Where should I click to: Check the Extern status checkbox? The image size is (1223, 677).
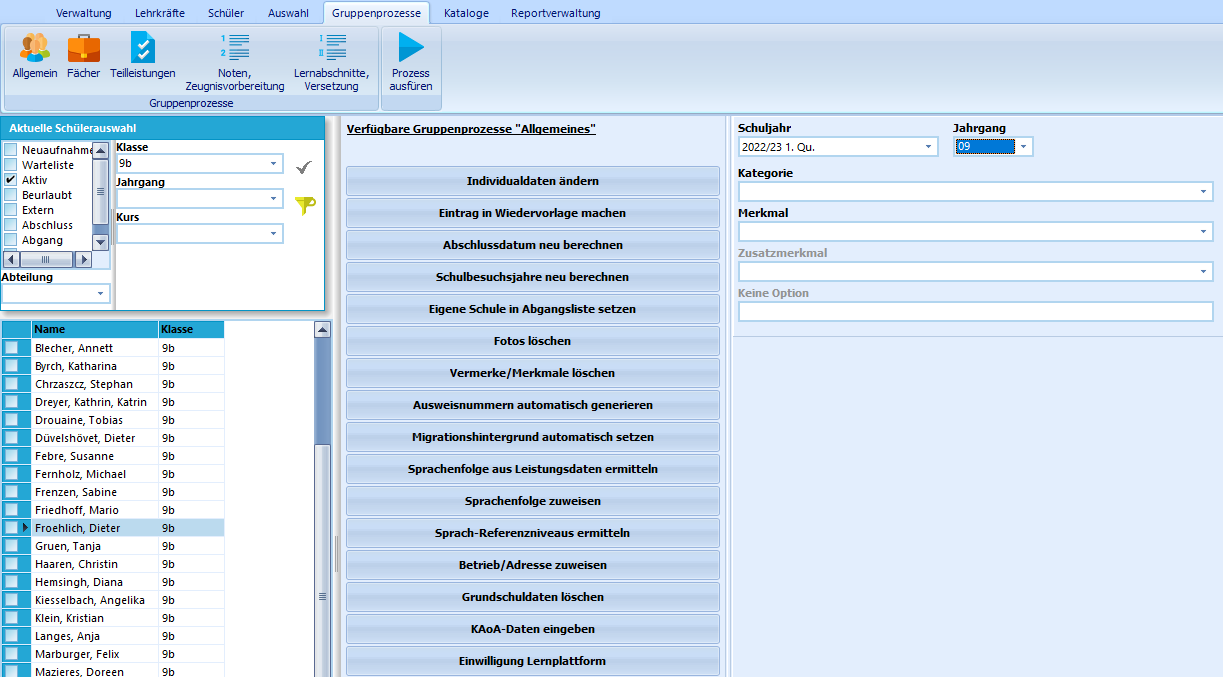click(11, 210)
